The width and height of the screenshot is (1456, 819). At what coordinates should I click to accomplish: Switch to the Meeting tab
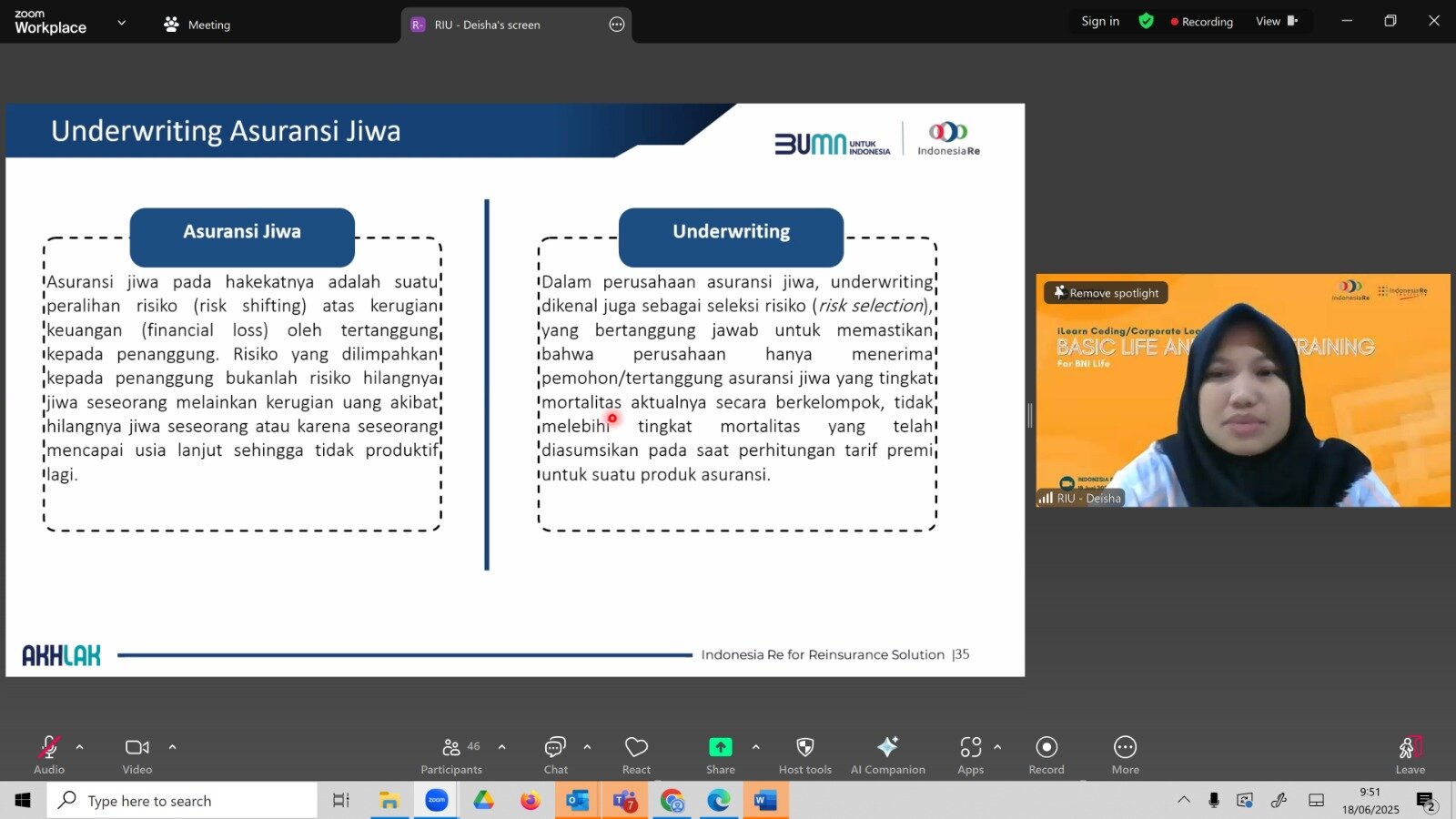[x=197, y=25]
